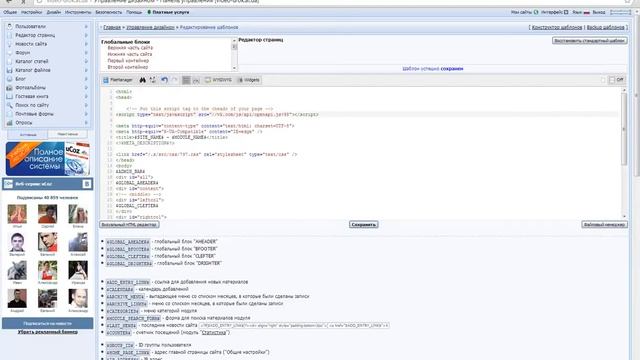Click the Почтовые формы sidebar icon
The height and width of the screenshot is (360, 640).
10,114
